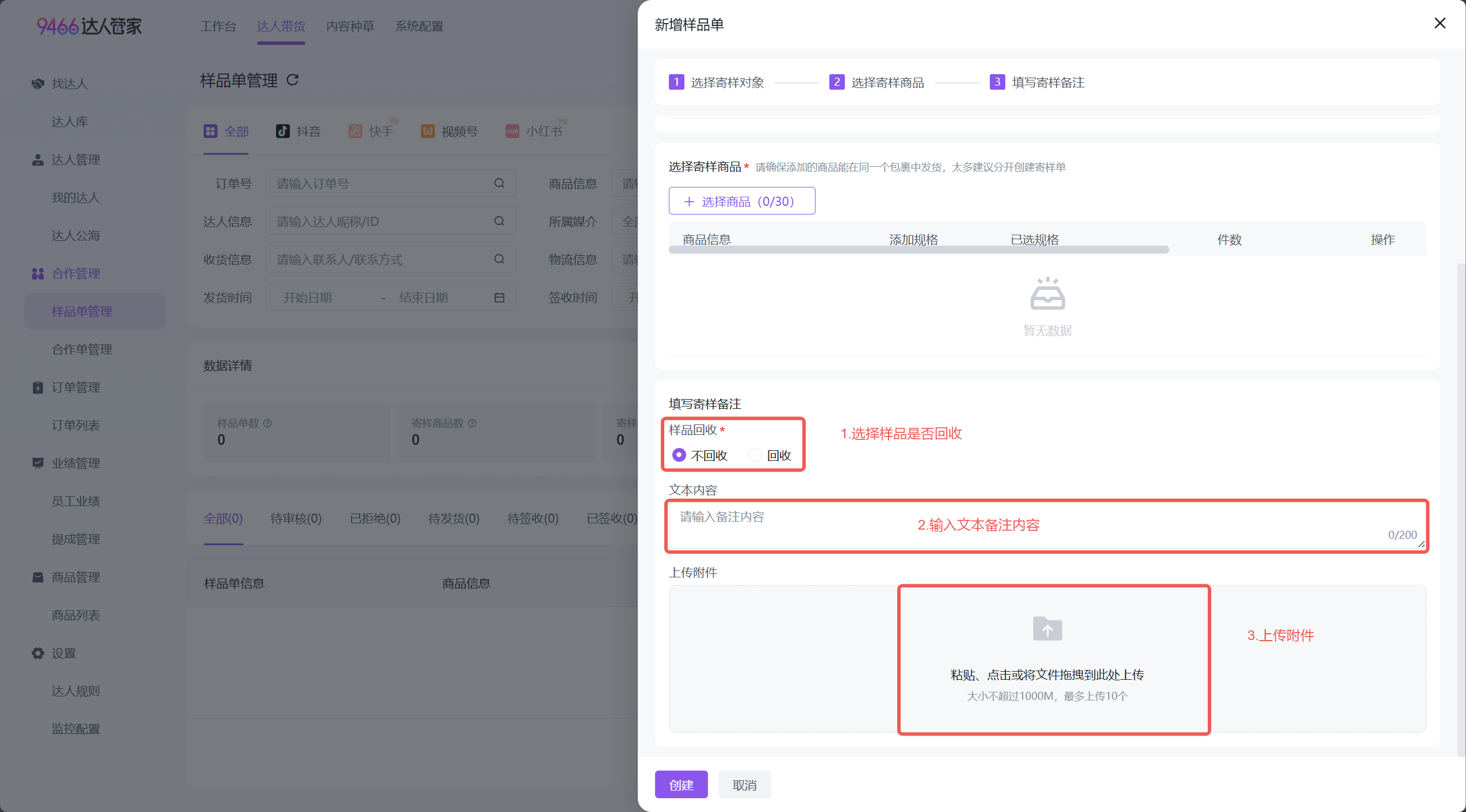This screenshot has height=812, width=1466.
Task: Click the 全部 grid icon
Action: (210, 131)
